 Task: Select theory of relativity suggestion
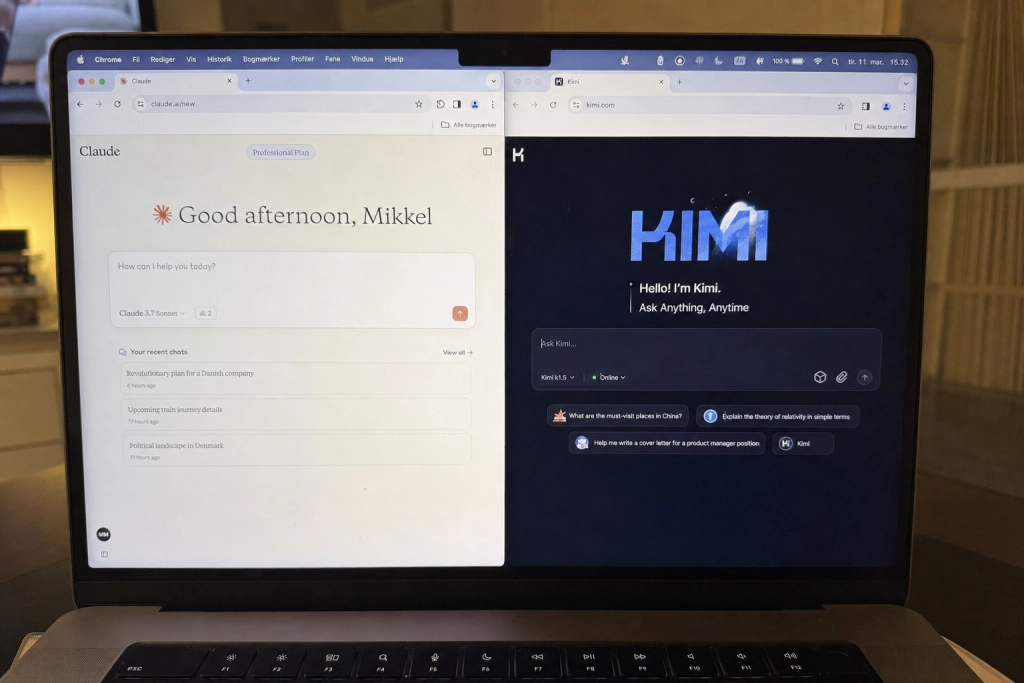pyautogui.click(x=778, y=417)
